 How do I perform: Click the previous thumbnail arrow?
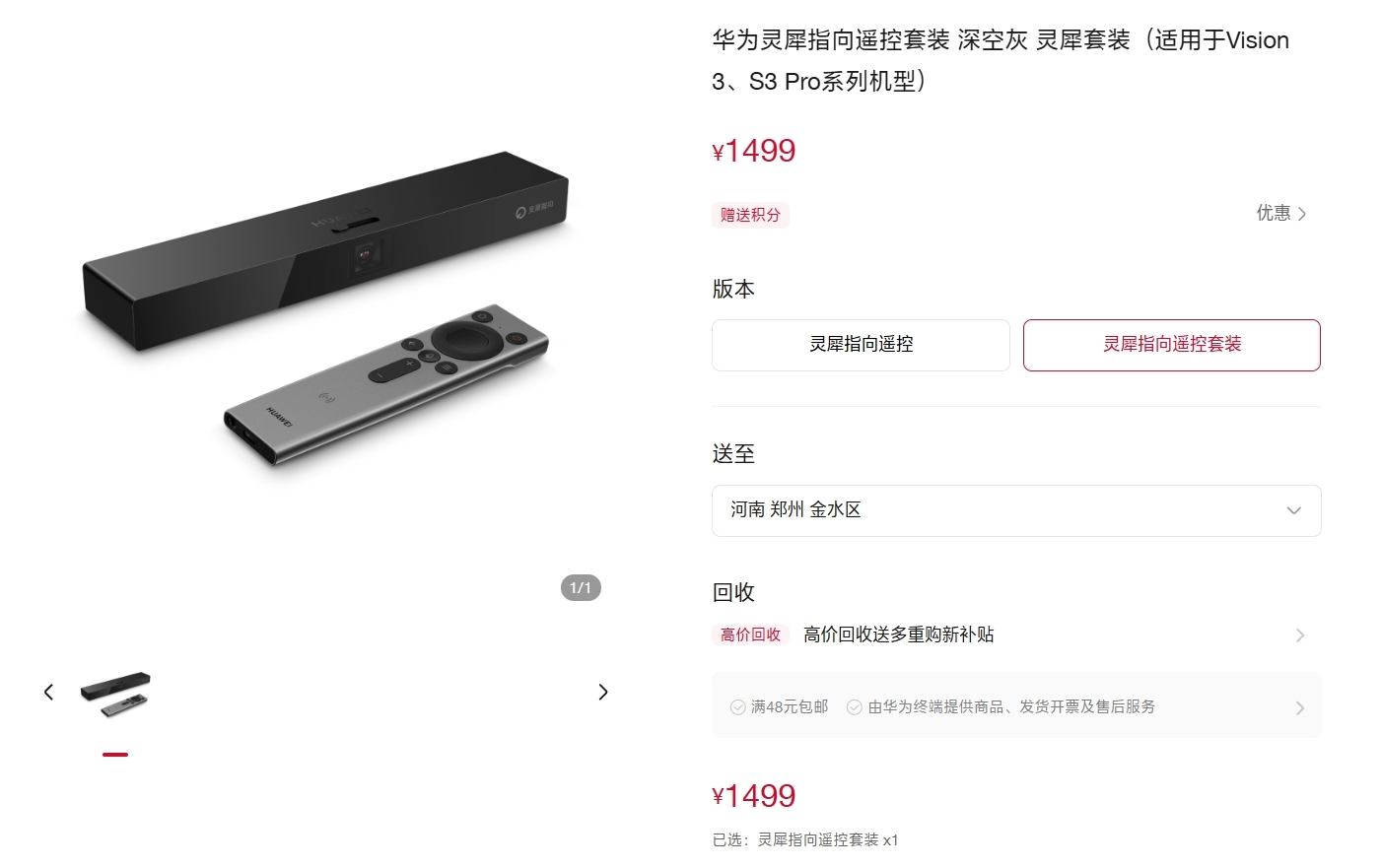click(x=48, y=693)
